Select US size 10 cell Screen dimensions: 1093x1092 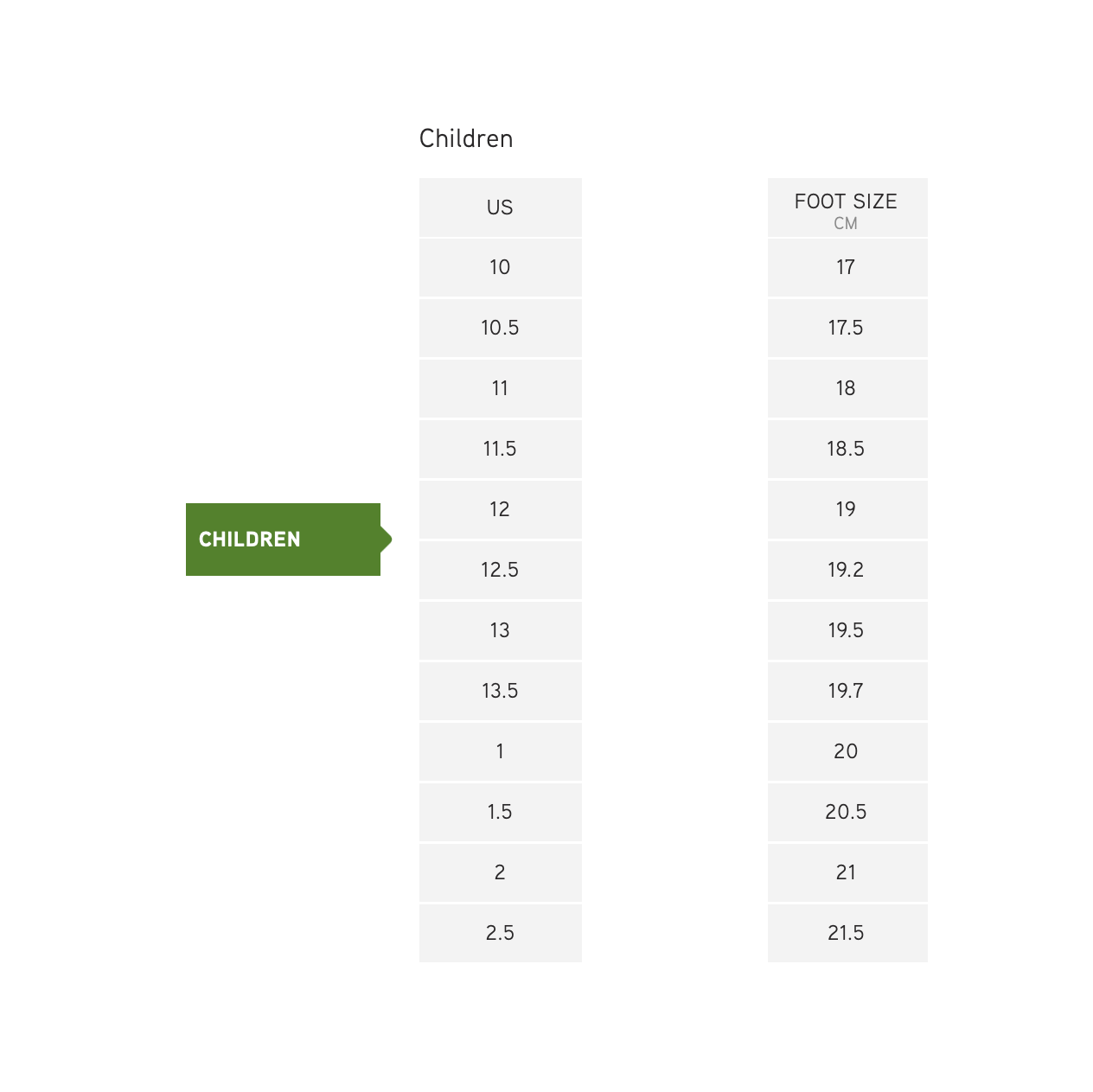pos(500,268)
